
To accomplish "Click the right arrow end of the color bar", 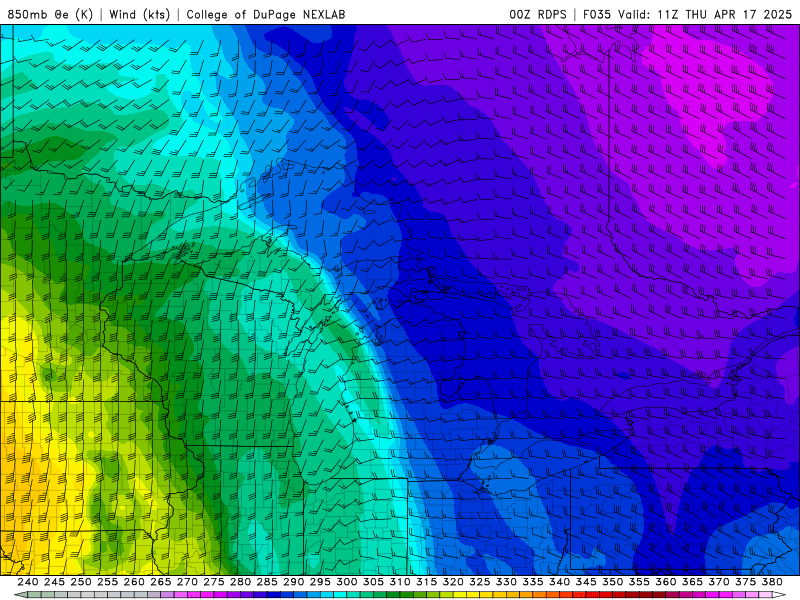I will coord(779,595).
